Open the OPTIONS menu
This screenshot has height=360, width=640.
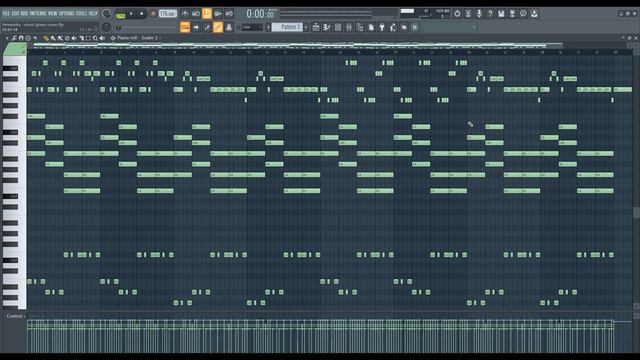(x=67, y=13)
